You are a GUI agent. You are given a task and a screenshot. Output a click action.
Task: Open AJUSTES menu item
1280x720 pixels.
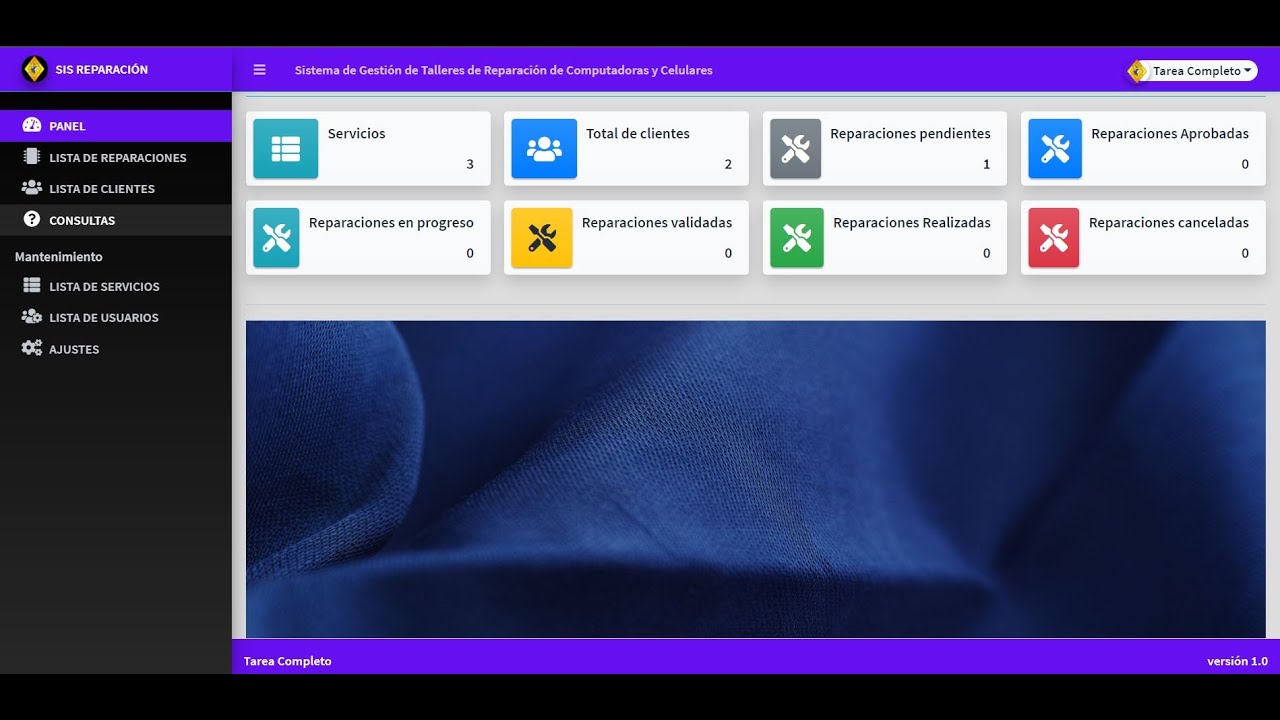coord(116,349)
